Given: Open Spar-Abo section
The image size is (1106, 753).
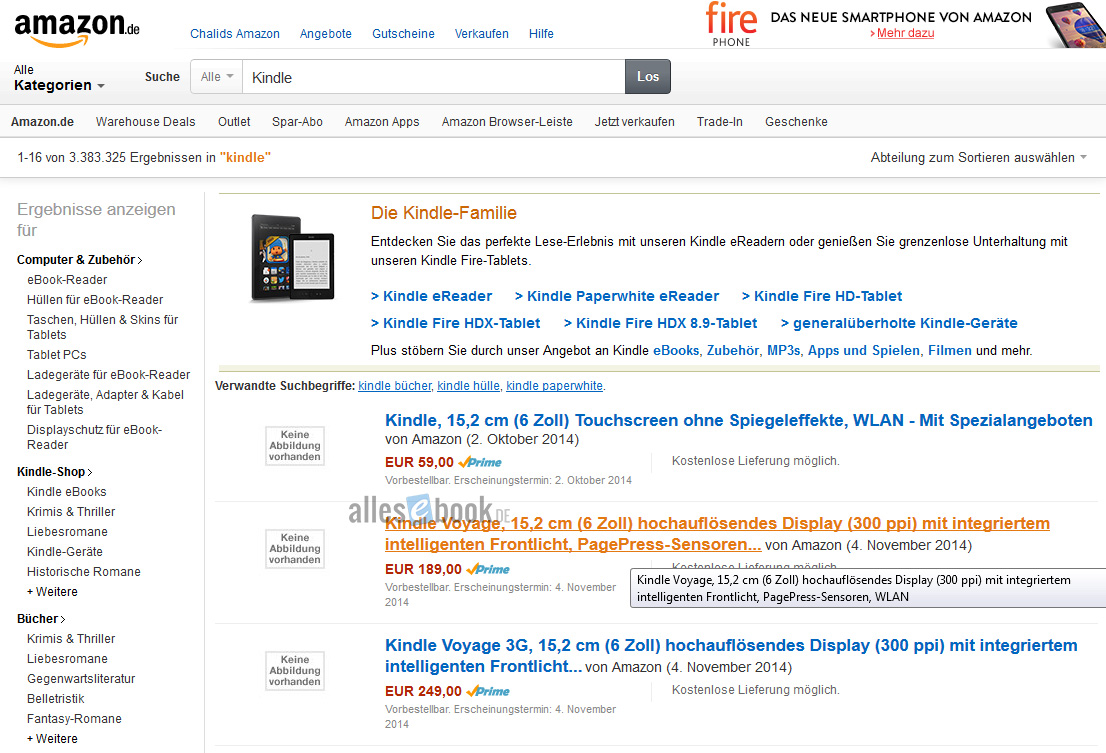Looking at the screenshot, I should 298,122.
